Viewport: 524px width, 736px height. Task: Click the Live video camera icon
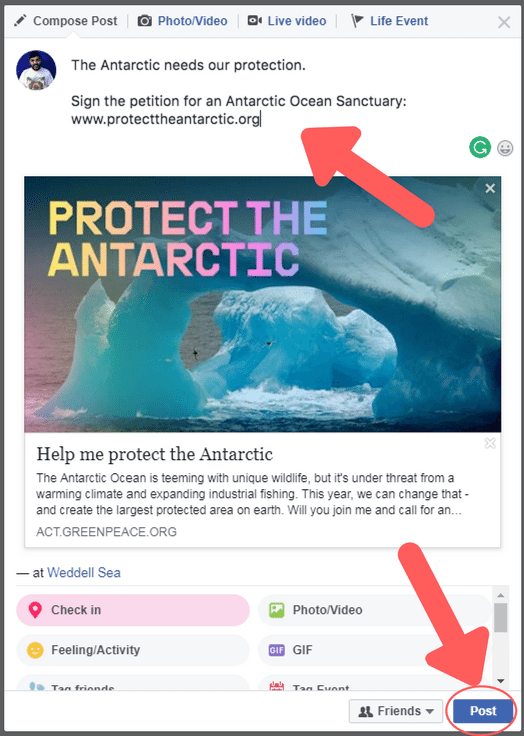(254, 21)
